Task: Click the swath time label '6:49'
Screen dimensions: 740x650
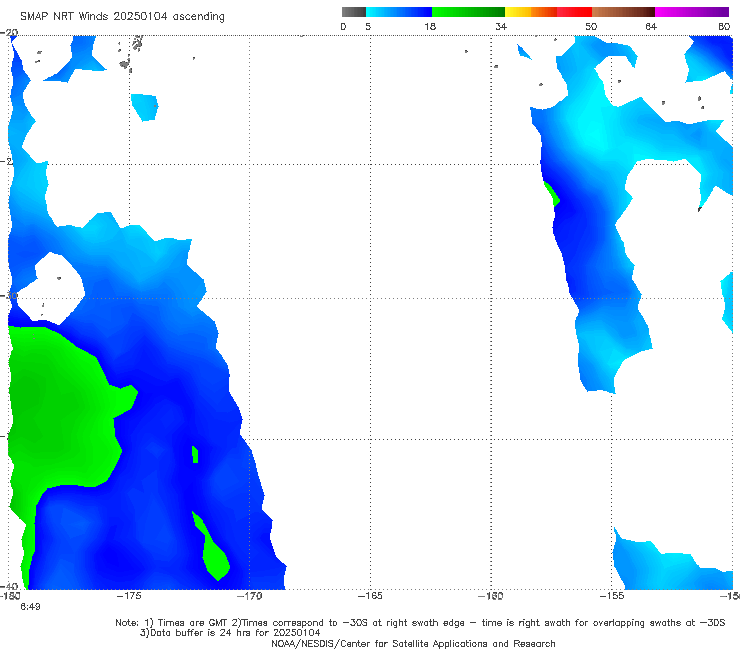Action: [x=30, y=607]
